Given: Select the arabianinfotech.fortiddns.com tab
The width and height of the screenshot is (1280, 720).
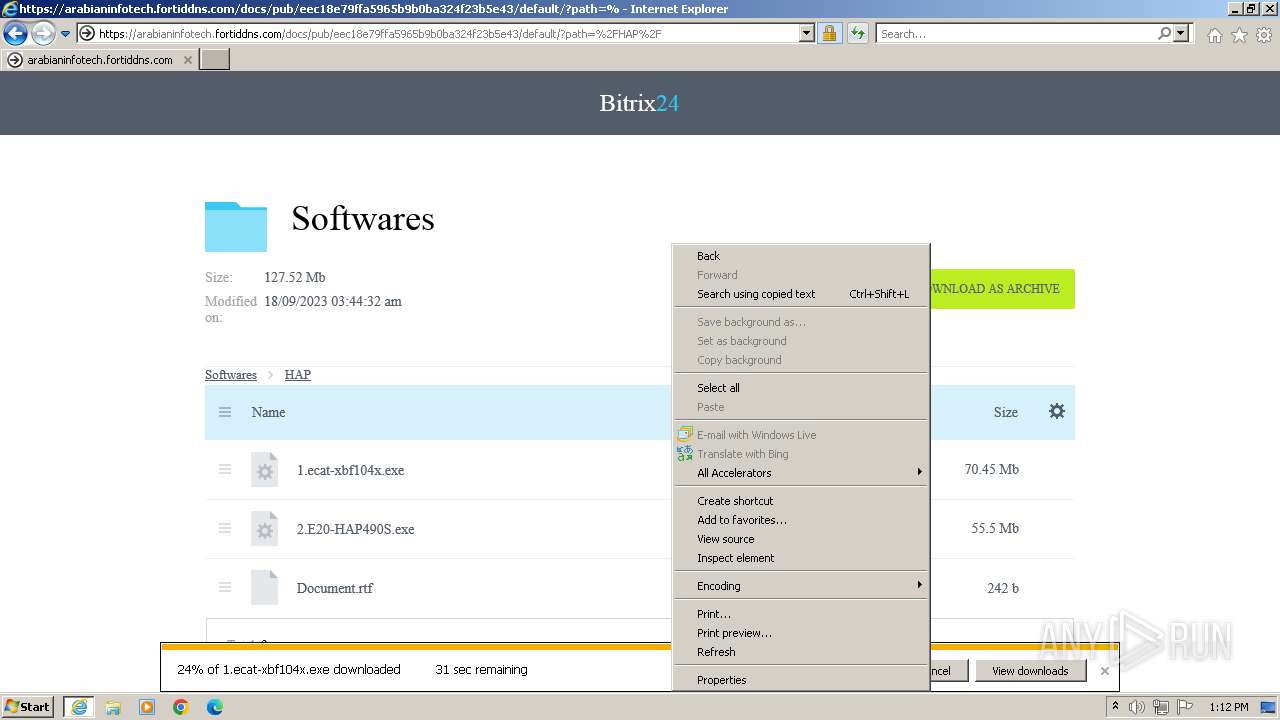Looking at the screenshot, I should 99,60.
